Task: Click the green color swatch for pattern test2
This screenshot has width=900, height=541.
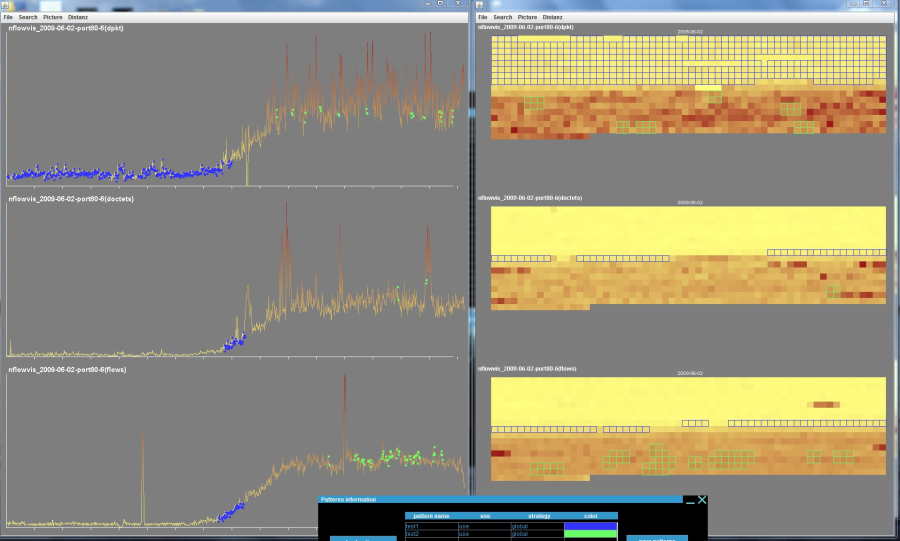Action: tap(590, 534)
